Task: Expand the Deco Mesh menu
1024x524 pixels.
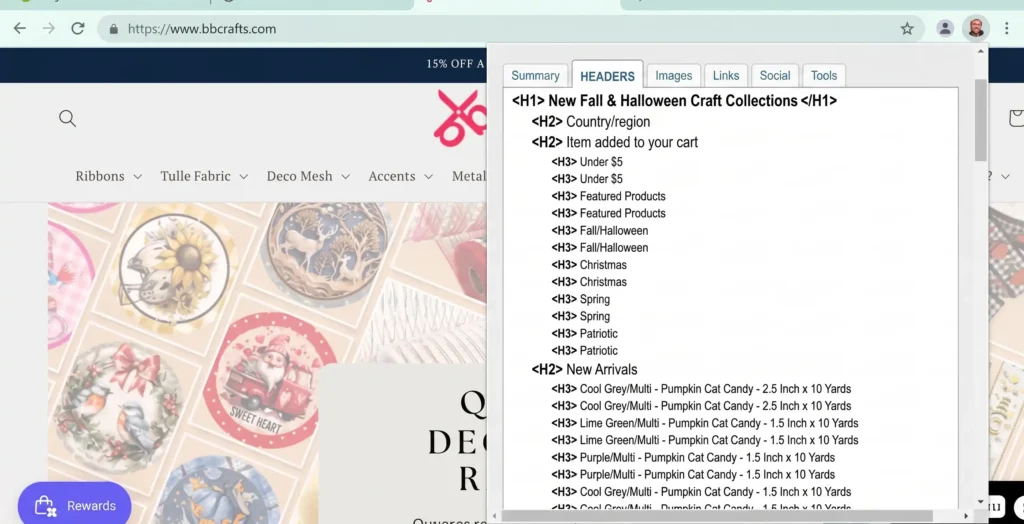Action: (308, 176)
